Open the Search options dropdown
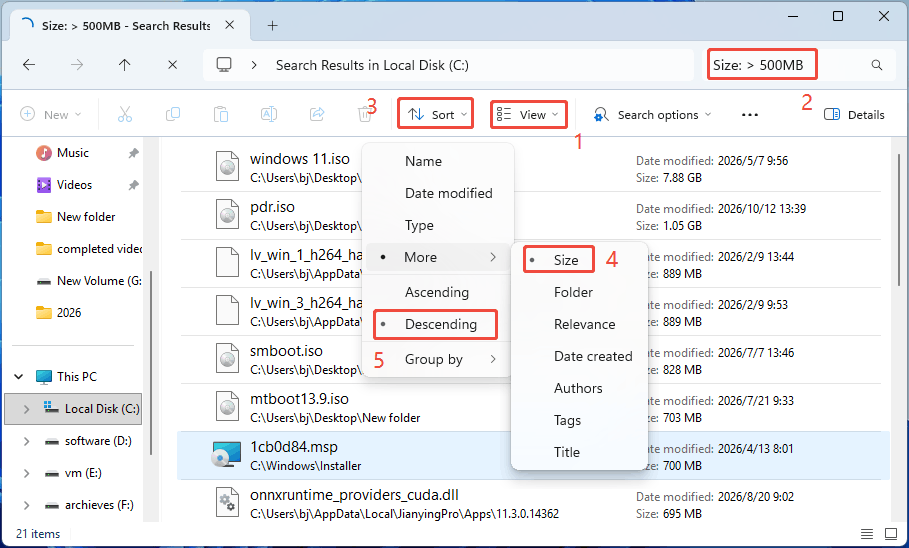 pyautogui.click(x=652, y=115)
